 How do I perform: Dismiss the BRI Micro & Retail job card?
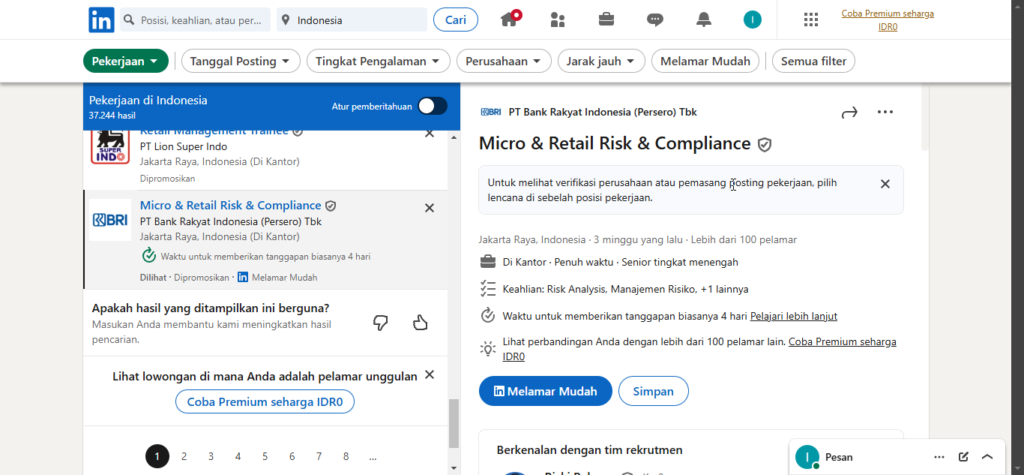tap(429, 208)
